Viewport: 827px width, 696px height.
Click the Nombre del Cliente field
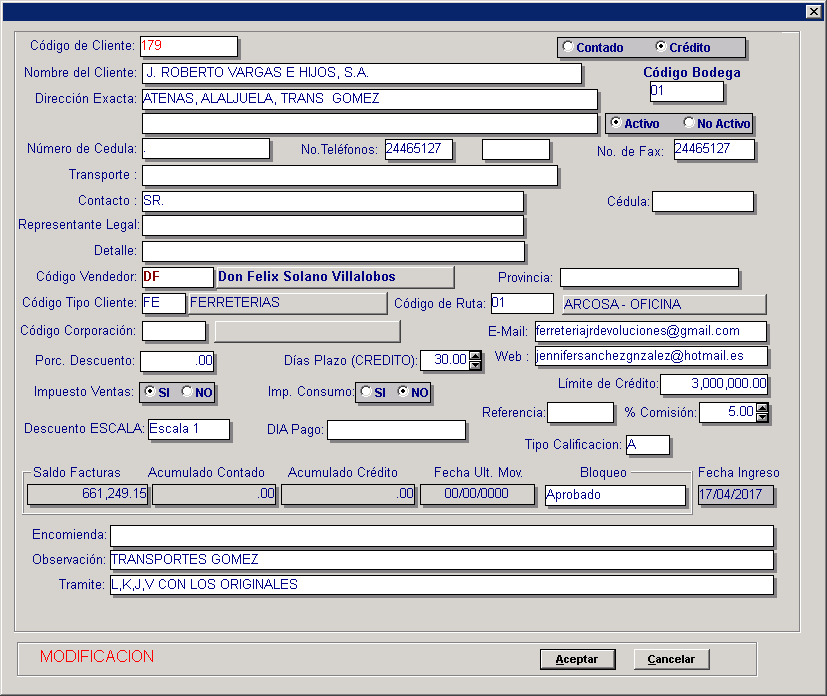click(x=362, y=73)
